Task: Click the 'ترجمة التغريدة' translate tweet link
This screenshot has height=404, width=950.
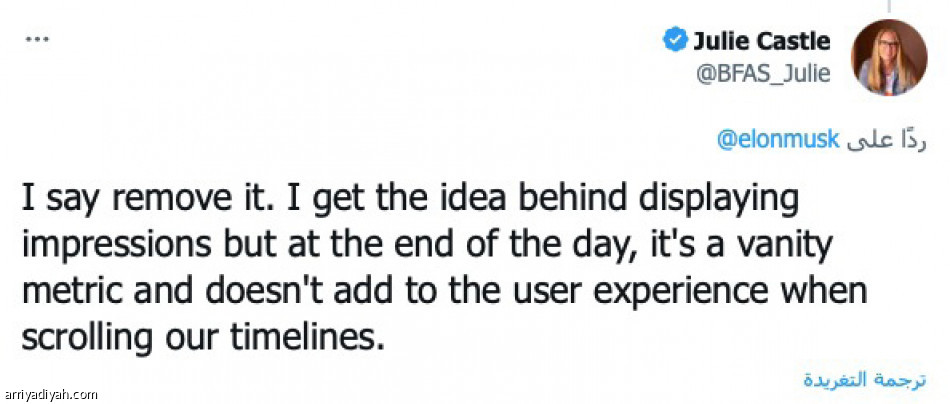Action: pos(865,380)
